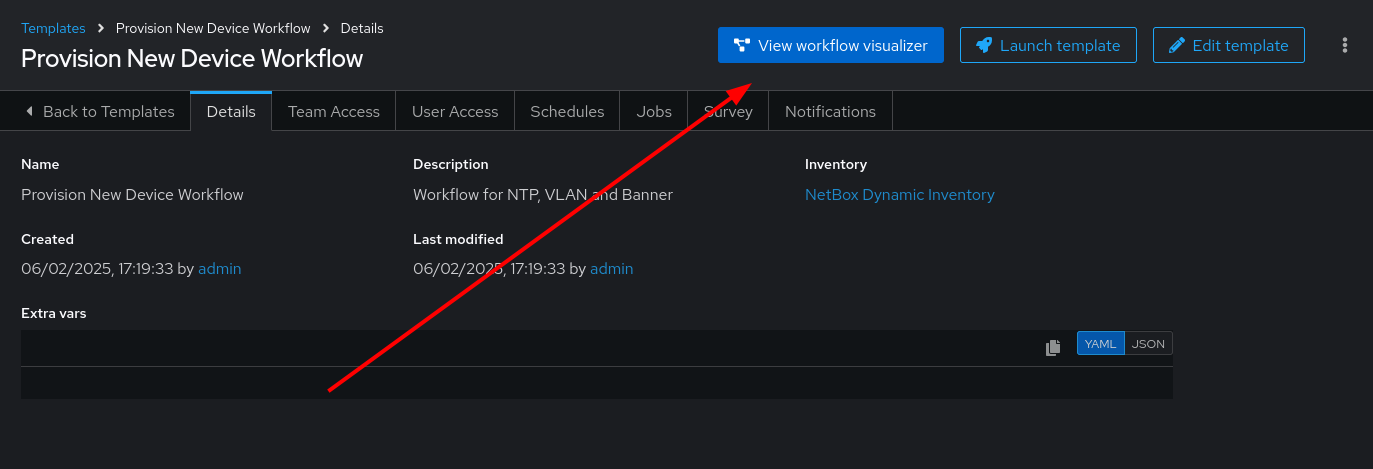
Task: Select the Details tab
Action: click(231, 111)
